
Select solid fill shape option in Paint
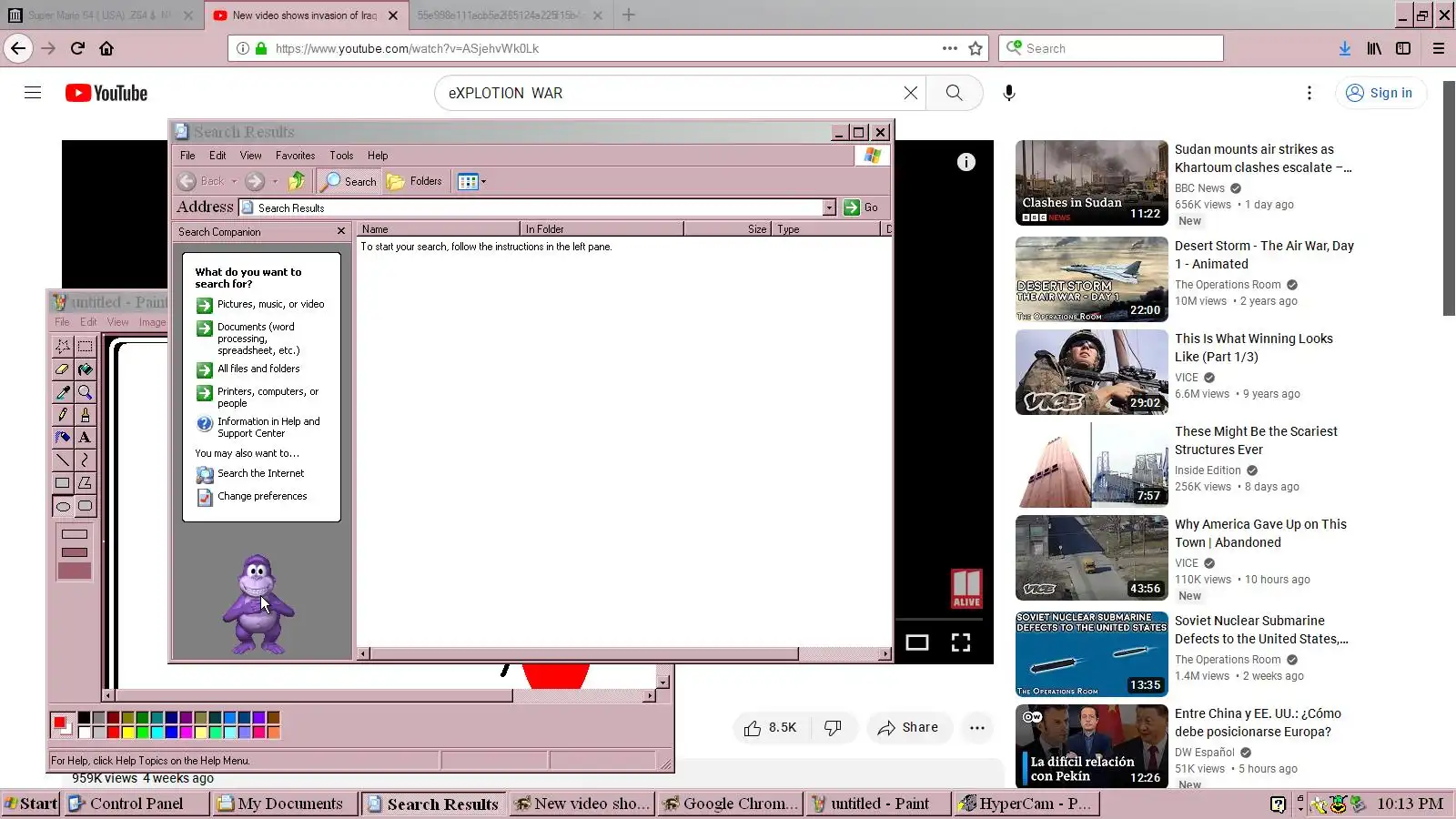click(75, 571)
